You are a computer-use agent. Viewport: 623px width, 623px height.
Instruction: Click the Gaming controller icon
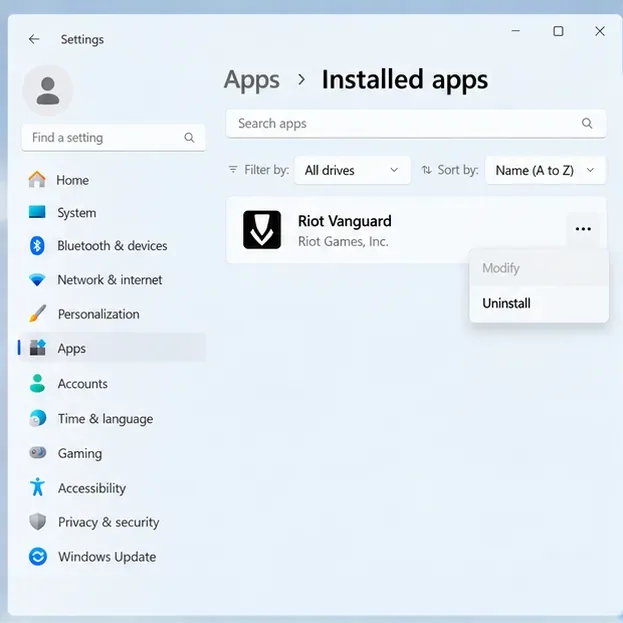coord(38,453)
